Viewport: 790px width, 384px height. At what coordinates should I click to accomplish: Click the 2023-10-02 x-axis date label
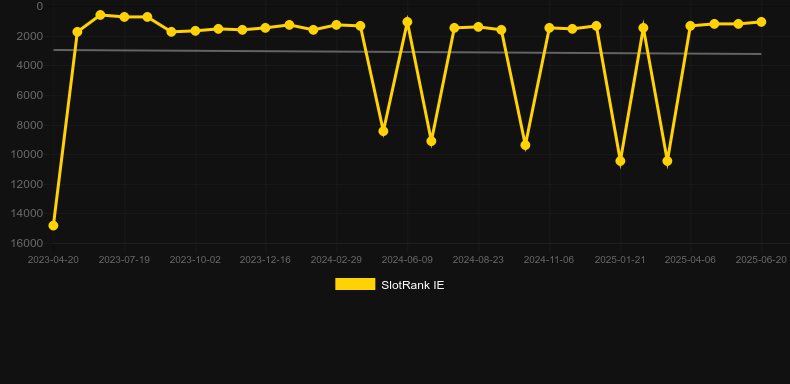coord(195,260)
